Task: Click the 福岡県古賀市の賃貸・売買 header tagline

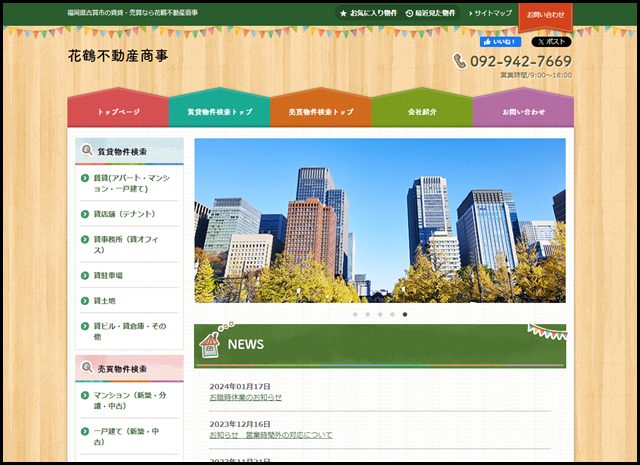Action: 133,13
